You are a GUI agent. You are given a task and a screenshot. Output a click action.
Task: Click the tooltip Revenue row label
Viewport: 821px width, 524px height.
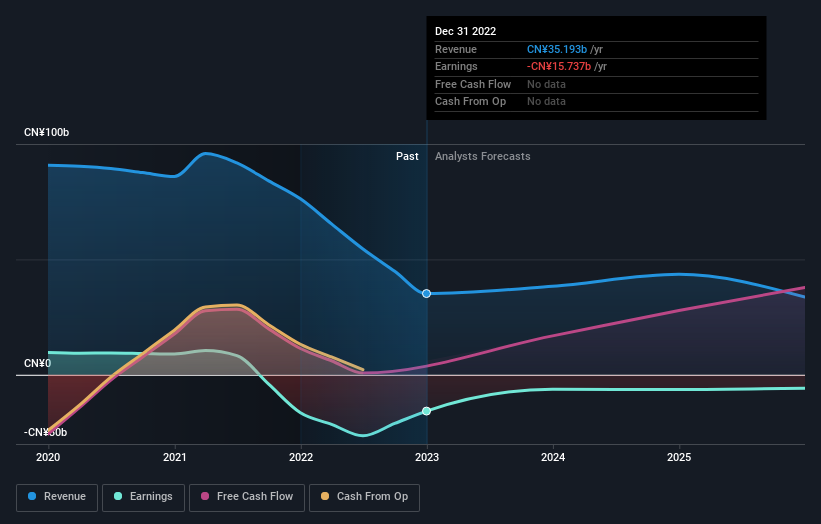pos(456,49)
